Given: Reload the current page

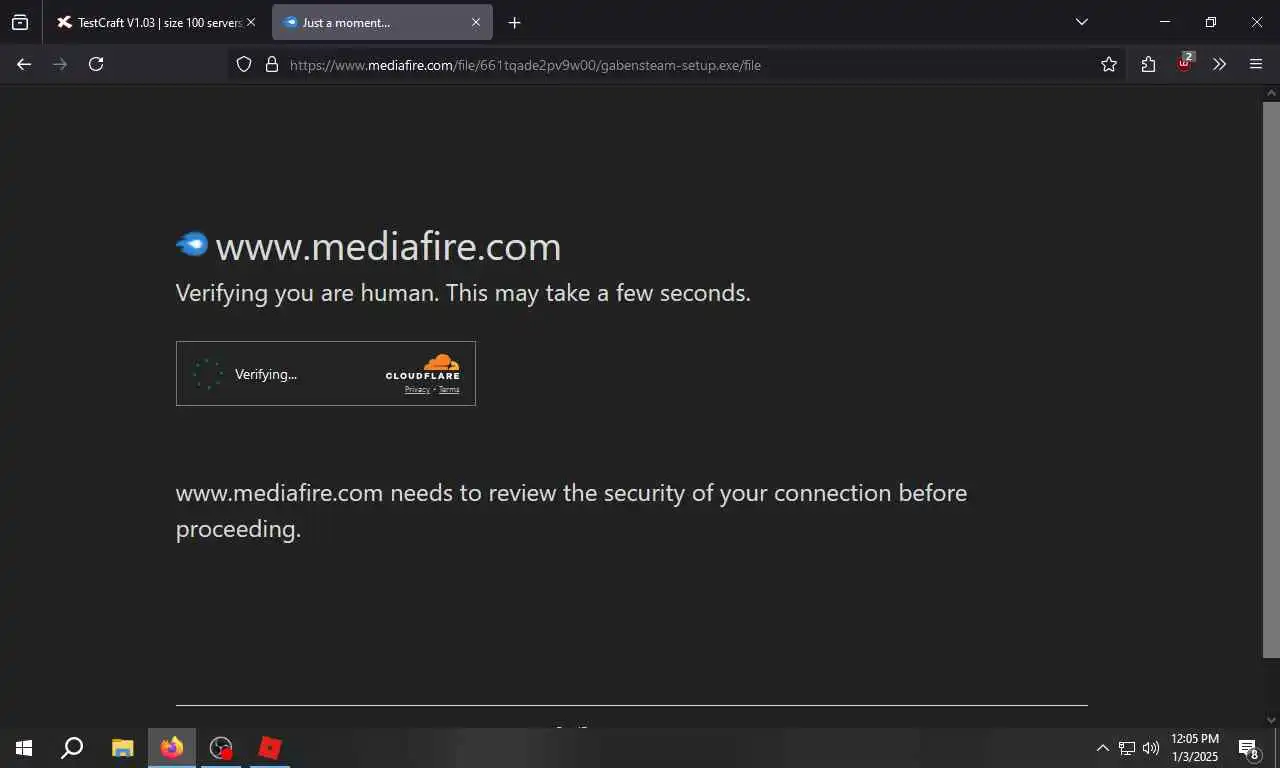Looking at the screenshot, I should [96, 64].
